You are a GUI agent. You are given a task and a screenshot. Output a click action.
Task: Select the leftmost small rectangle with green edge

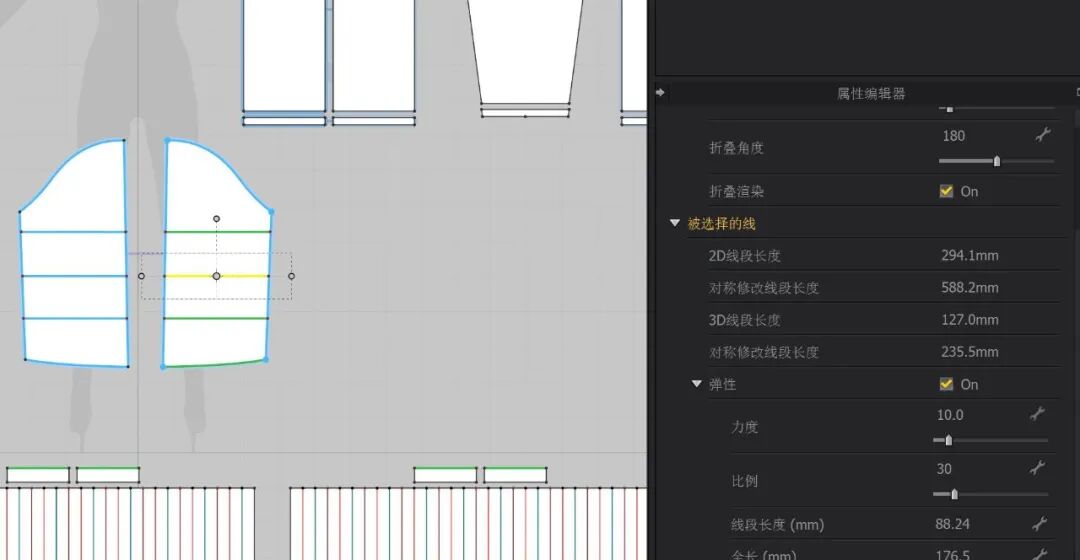click(x=38, y=475)
